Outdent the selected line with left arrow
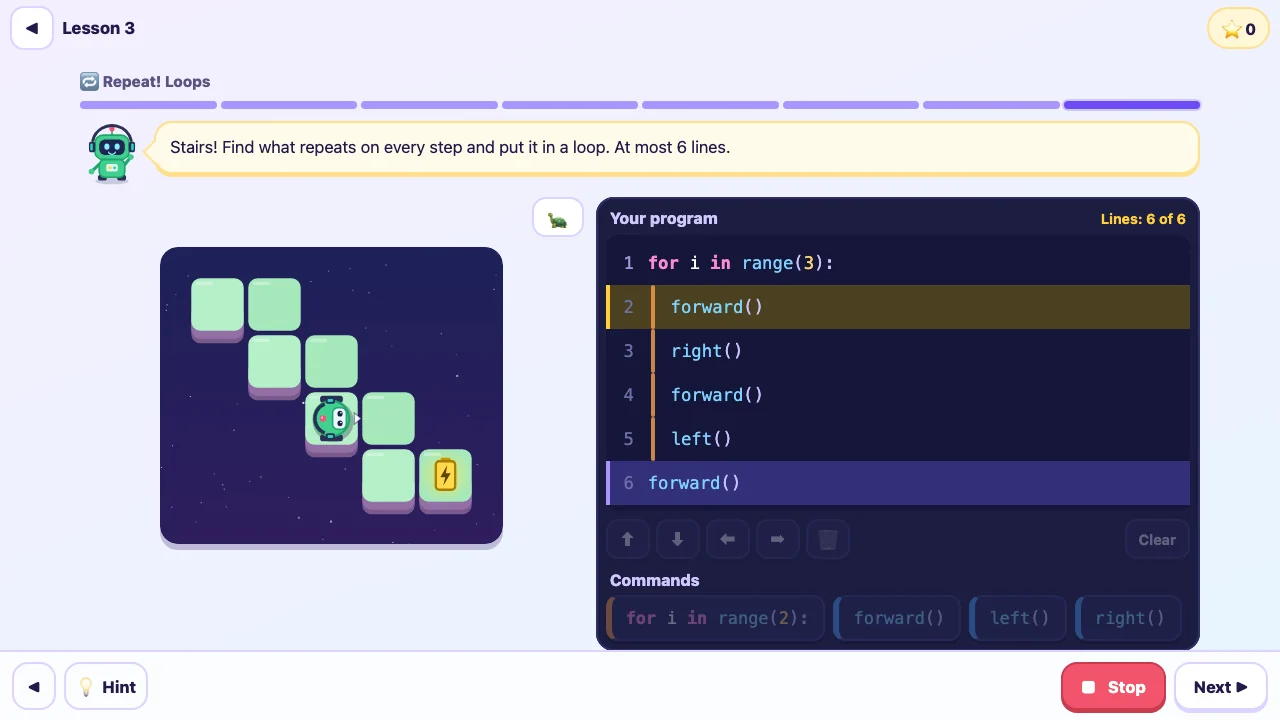The height and width of the screenshot is (720, 1280). pyautogui.click(x=728, y=540)
